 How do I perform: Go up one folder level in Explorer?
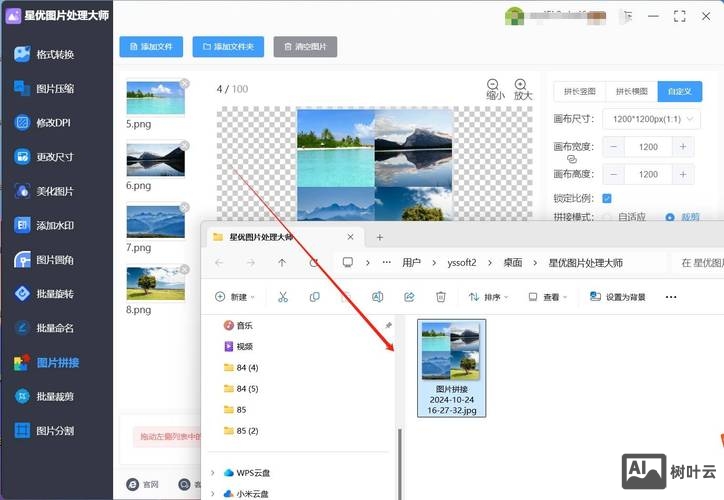pyautogui.click(x=282, y=263)
